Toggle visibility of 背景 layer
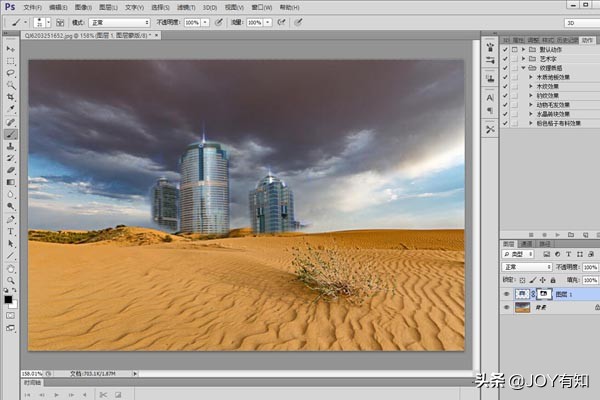The width and height of the screenshot is (600, 400). 507,307
